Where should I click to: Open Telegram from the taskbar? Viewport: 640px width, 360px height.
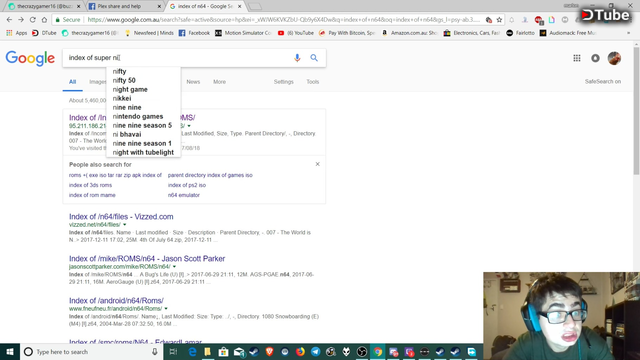(x=316, y=352)
